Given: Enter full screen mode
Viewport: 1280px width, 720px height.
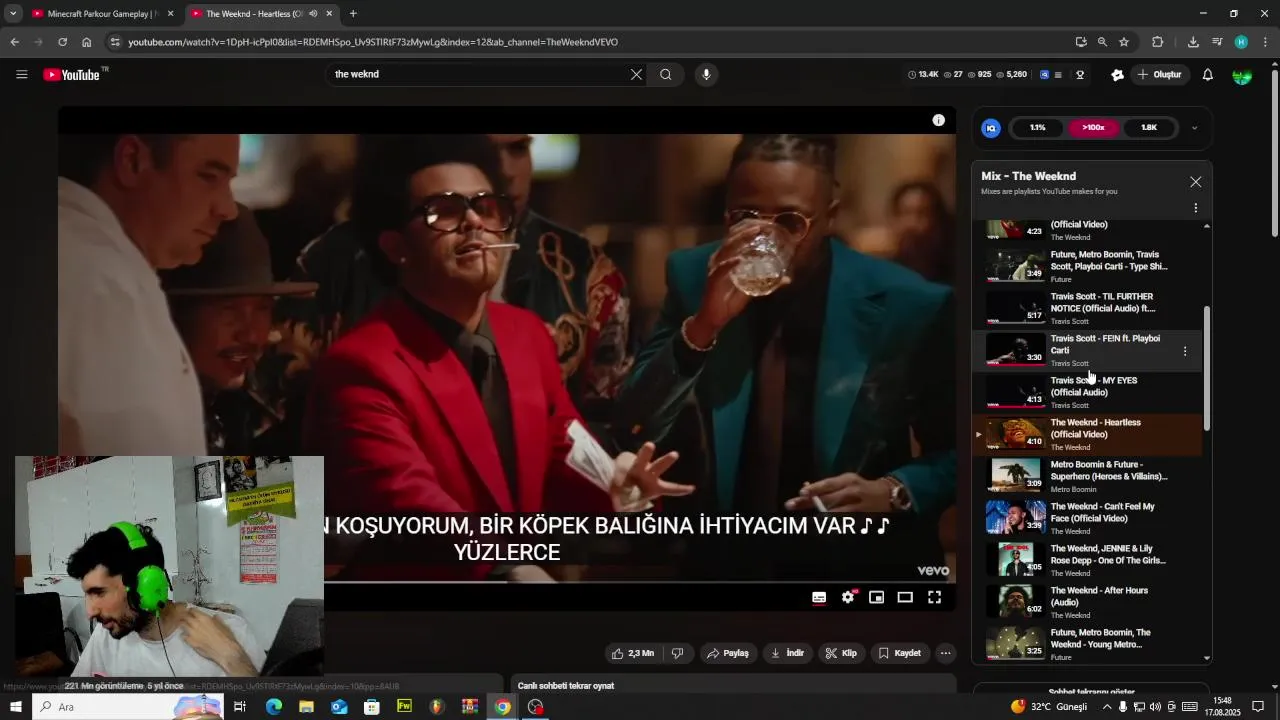Looking at the screenshot, I should (934, 597).
